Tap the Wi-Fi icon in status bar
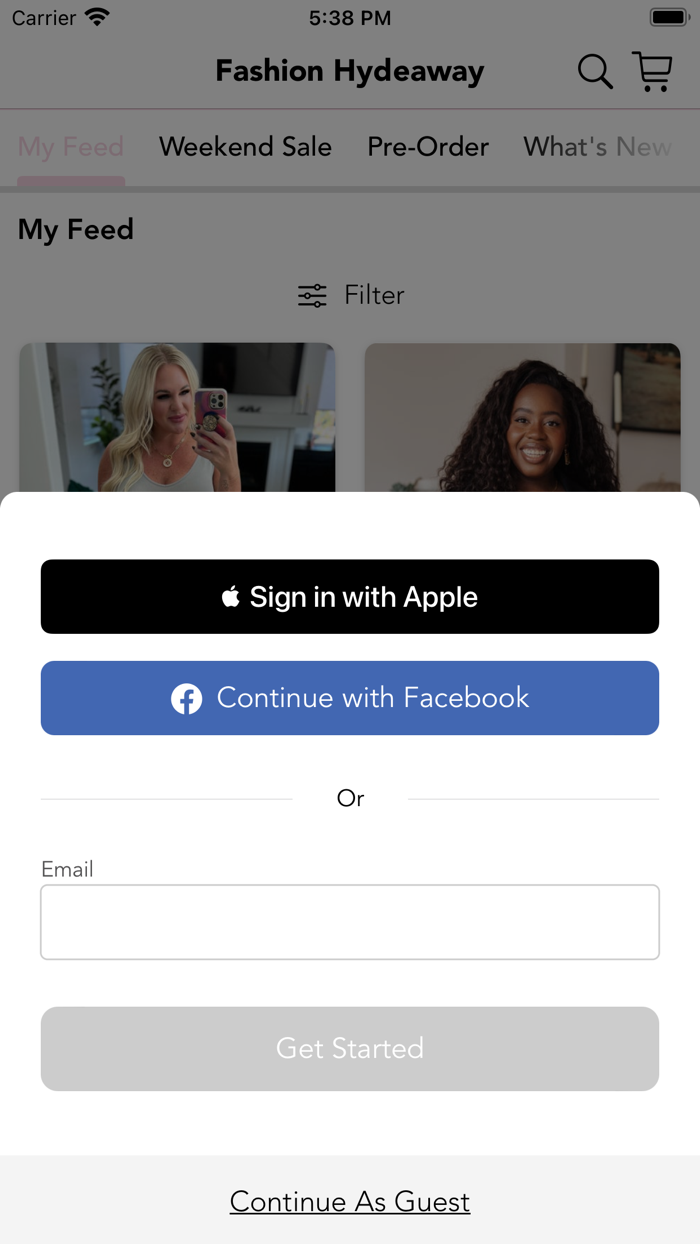700x1244 pixels. 97,17
